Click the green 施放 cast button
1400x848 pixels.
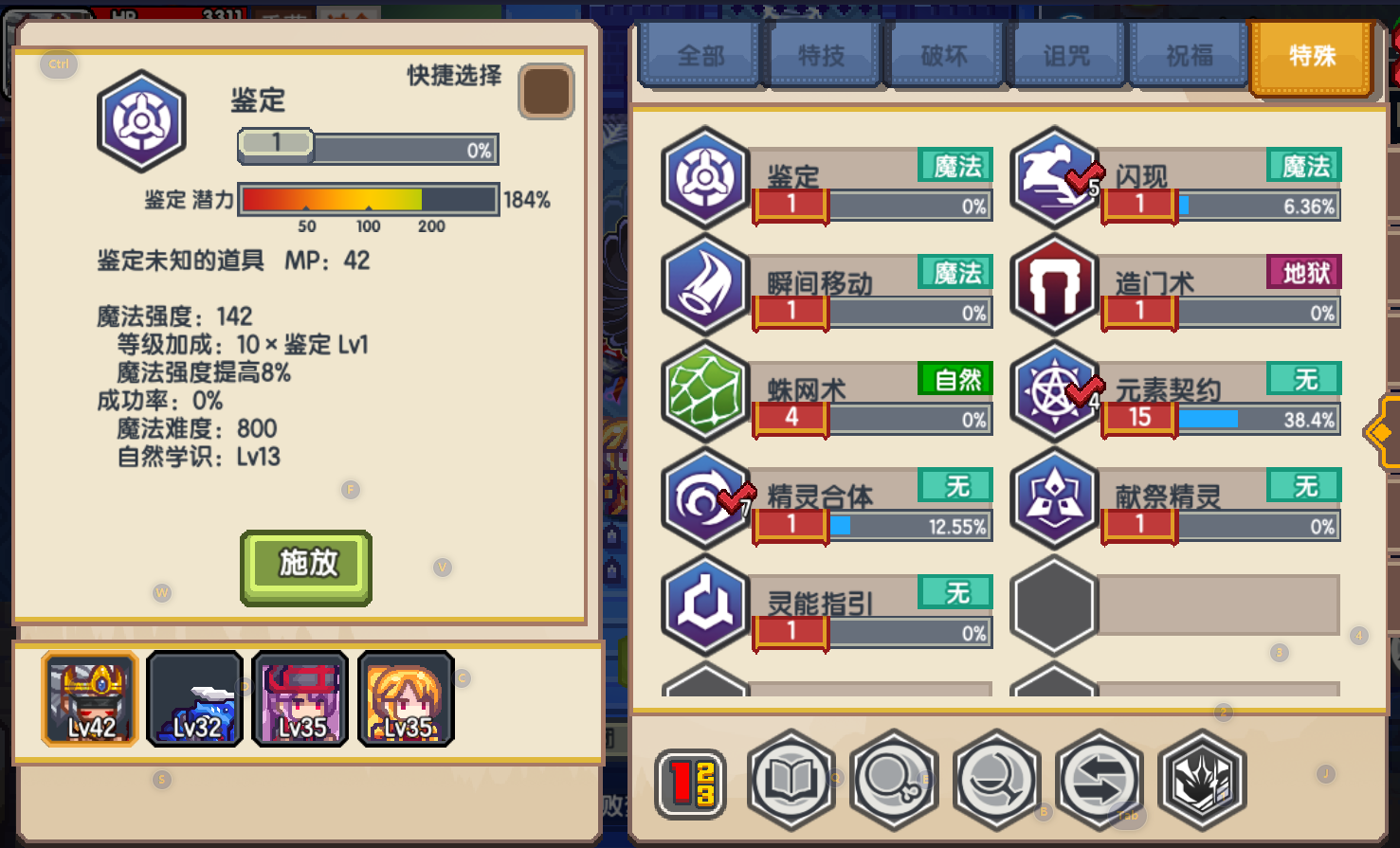coord(306,567)
